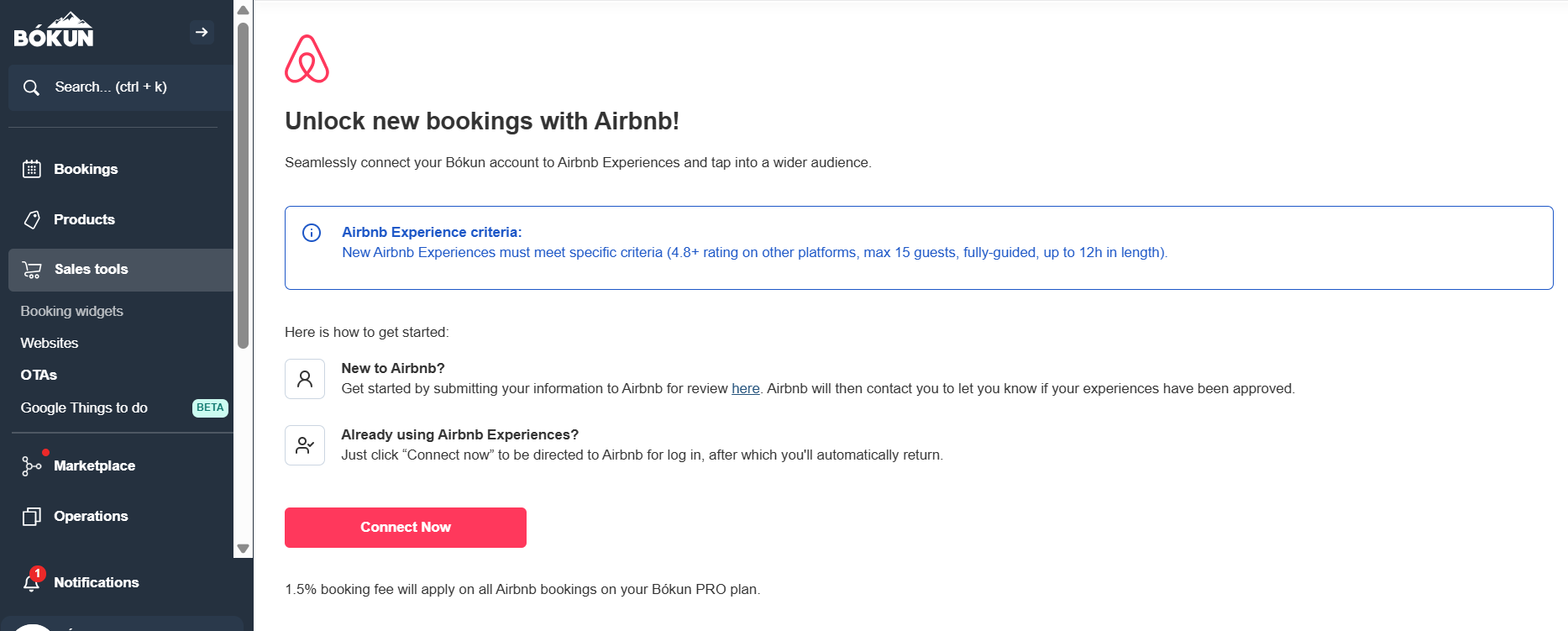Screen dimensions: 1568x631
Task: Click info icon in criteria box
Action: [x=312, y=233]
